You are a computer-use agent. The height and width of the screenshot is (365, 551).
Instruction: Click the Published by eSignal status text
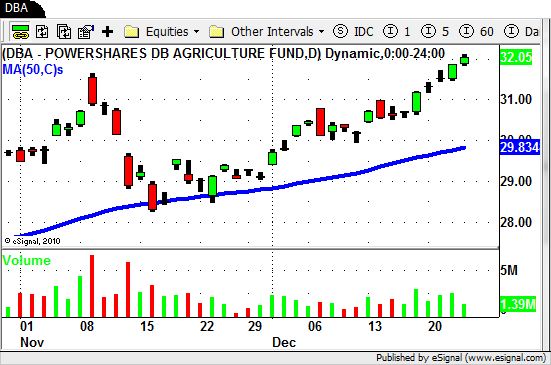[461, 358]
